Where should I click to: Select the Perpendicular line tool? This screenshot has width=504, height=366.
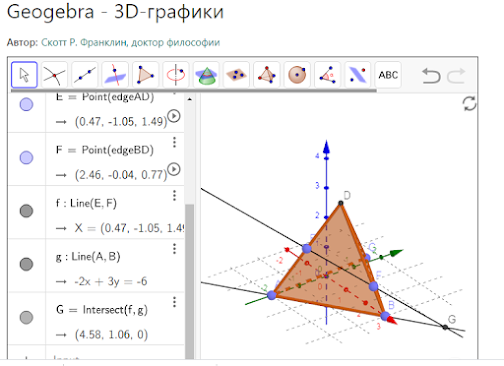point(115,75)
